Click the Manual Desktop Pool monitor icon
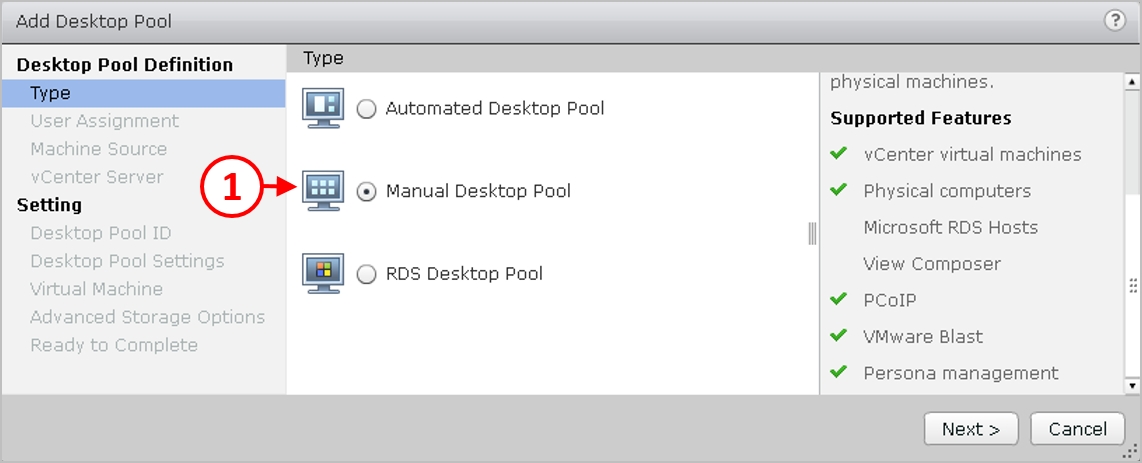This screenshot has height=463, width=1142. click(x=323, y=191)
